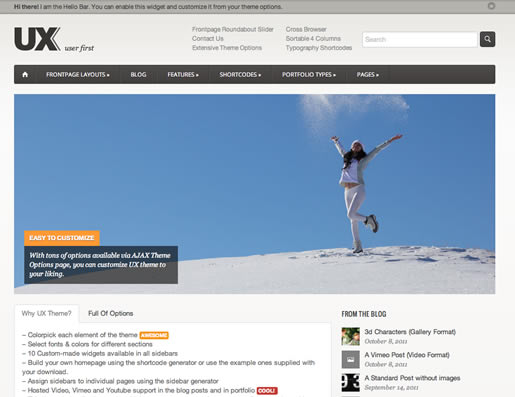This screenshot has width=515, height=397.
Task: Click into the Search input field
Action: tap(420, 39)
